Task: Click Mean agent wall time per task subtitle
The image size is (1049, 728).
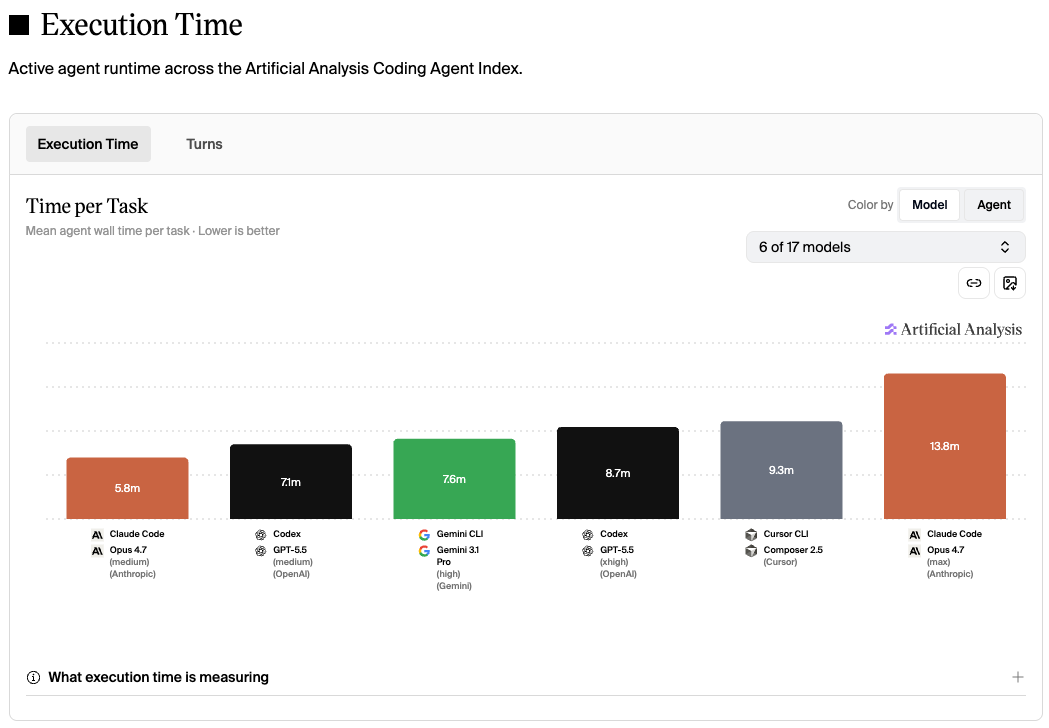Action: click(153, 231)
